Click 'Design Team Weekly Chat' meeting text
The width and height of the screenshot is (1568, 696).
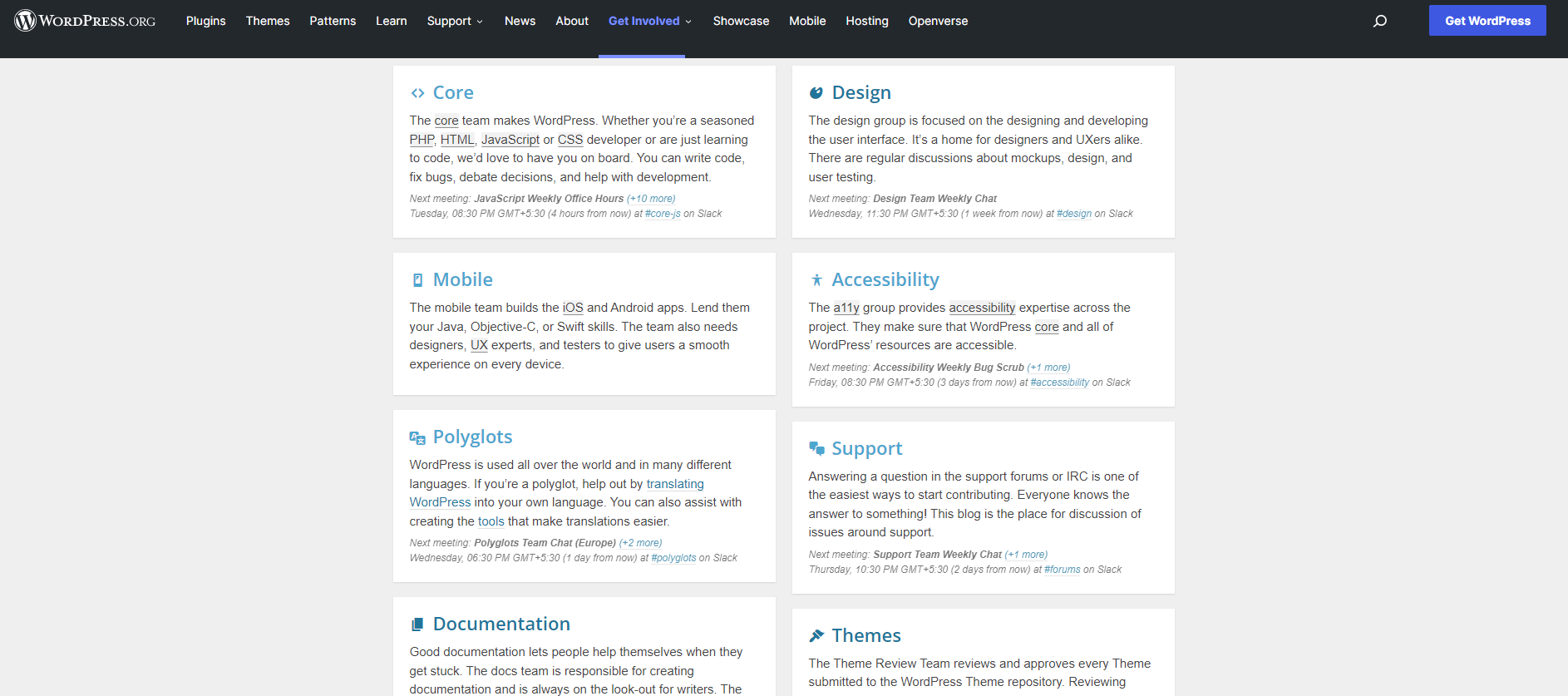coord(935,199)
